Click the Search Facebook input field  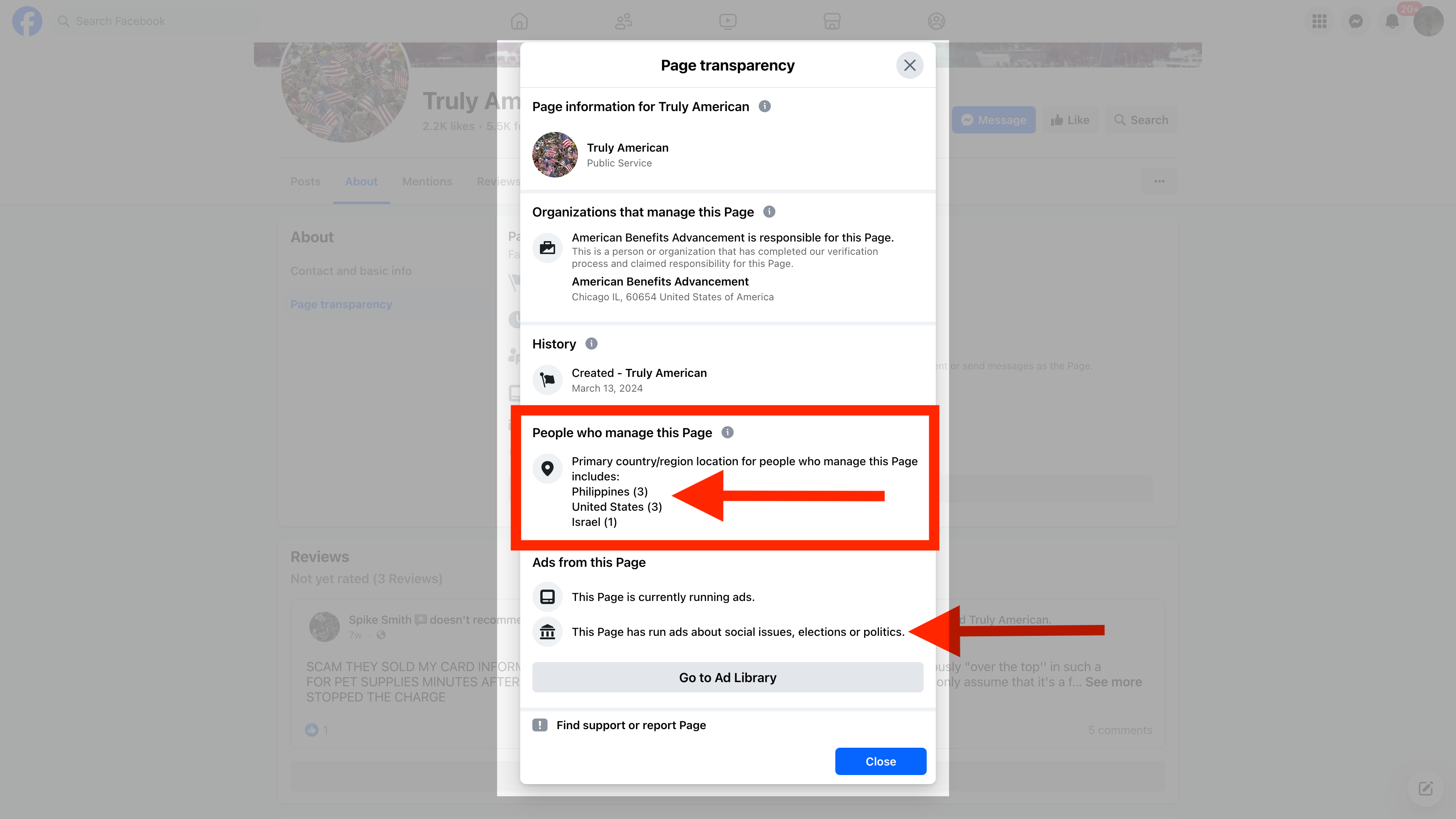point(158,22)
